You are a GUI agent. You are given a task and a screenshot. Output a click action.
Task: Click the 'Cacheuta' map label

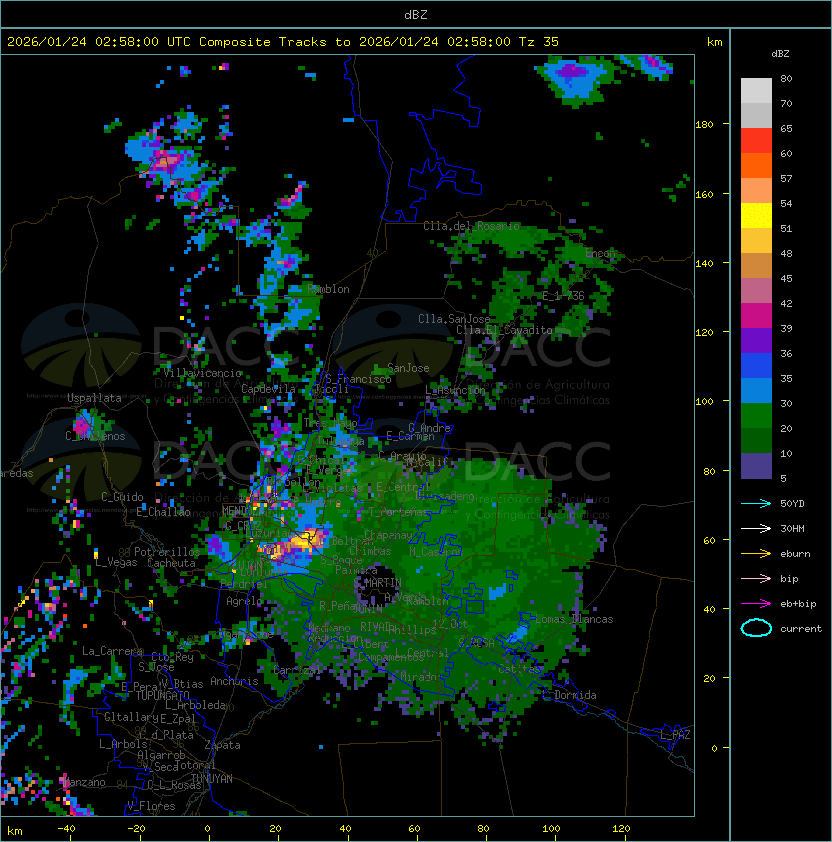(171, 563)
